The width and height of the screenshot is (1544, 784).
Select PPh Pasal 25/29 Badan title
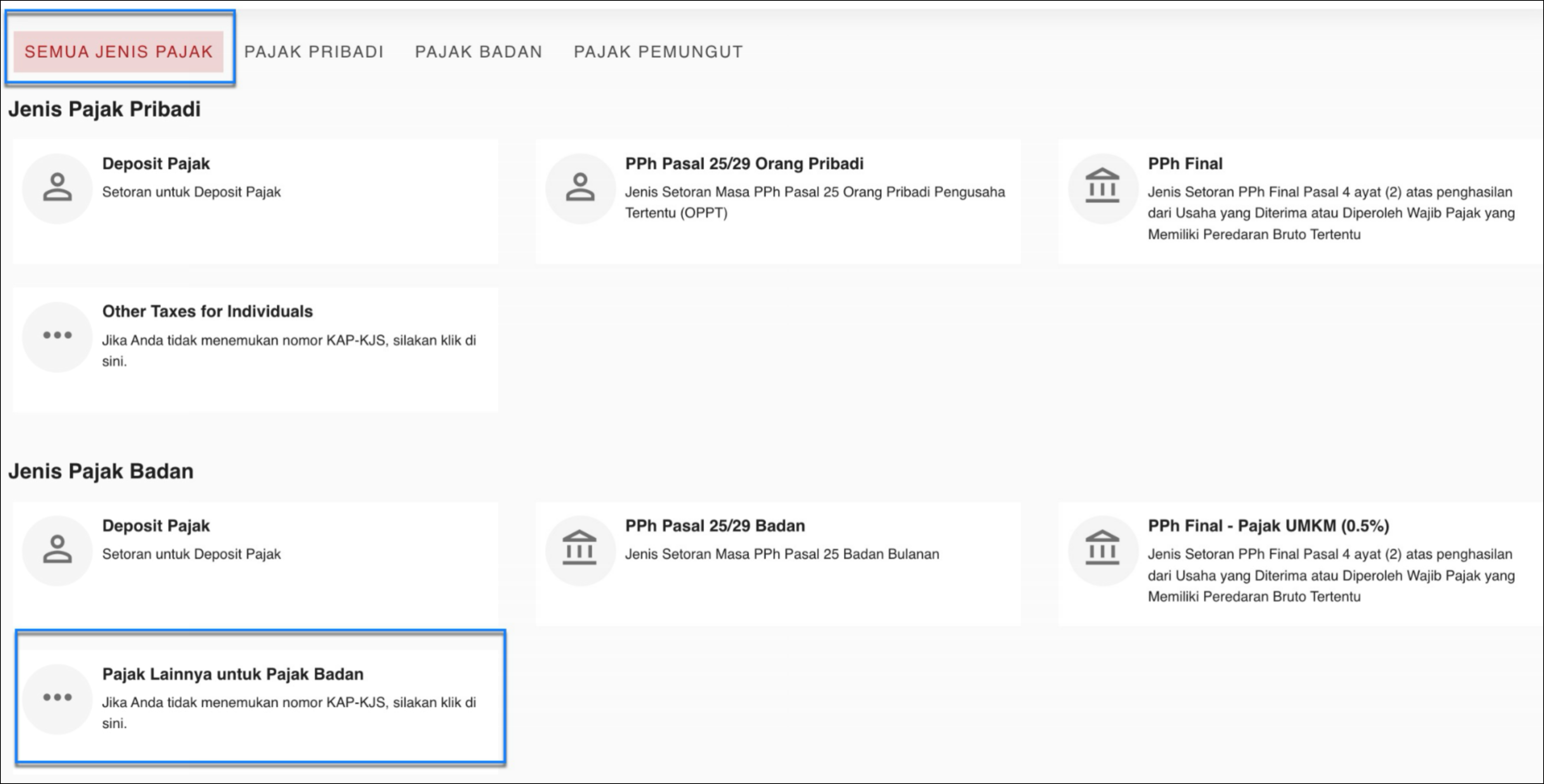(715, 526)
